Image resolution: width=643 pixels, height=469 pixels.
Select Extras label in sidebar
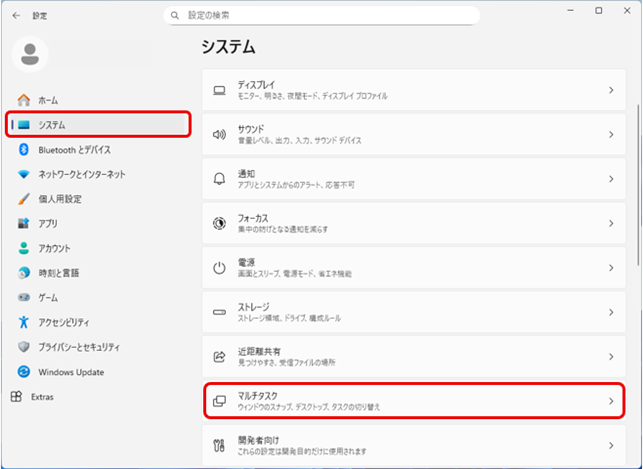click(42, 397)
